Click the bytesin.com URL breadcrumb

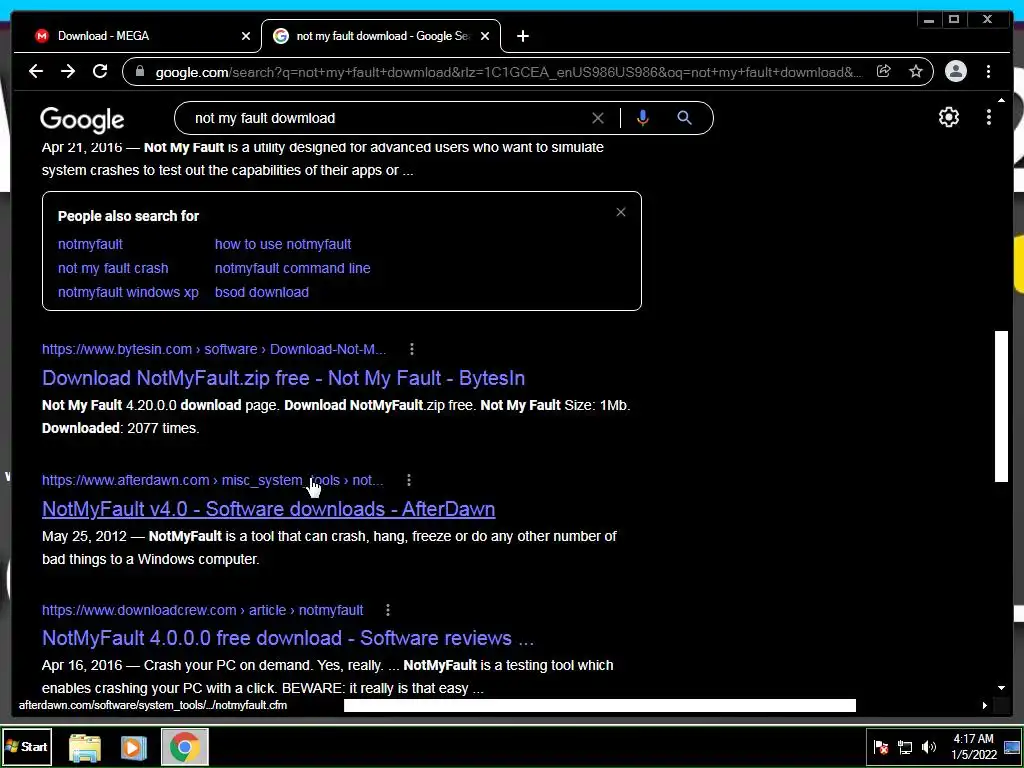[214, 349]
